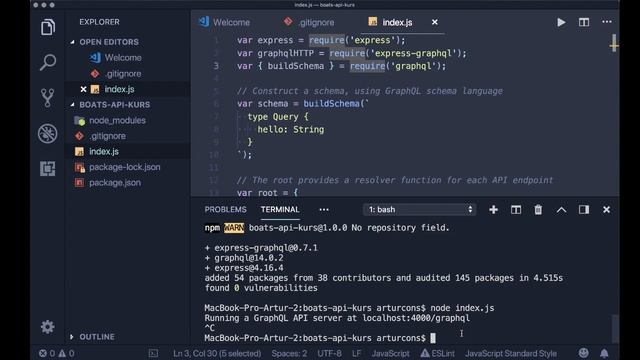This screenshot has height=360, width=640.
Task: Switch to the PROBLEMS panel tab
Action: tap(225, 210)
